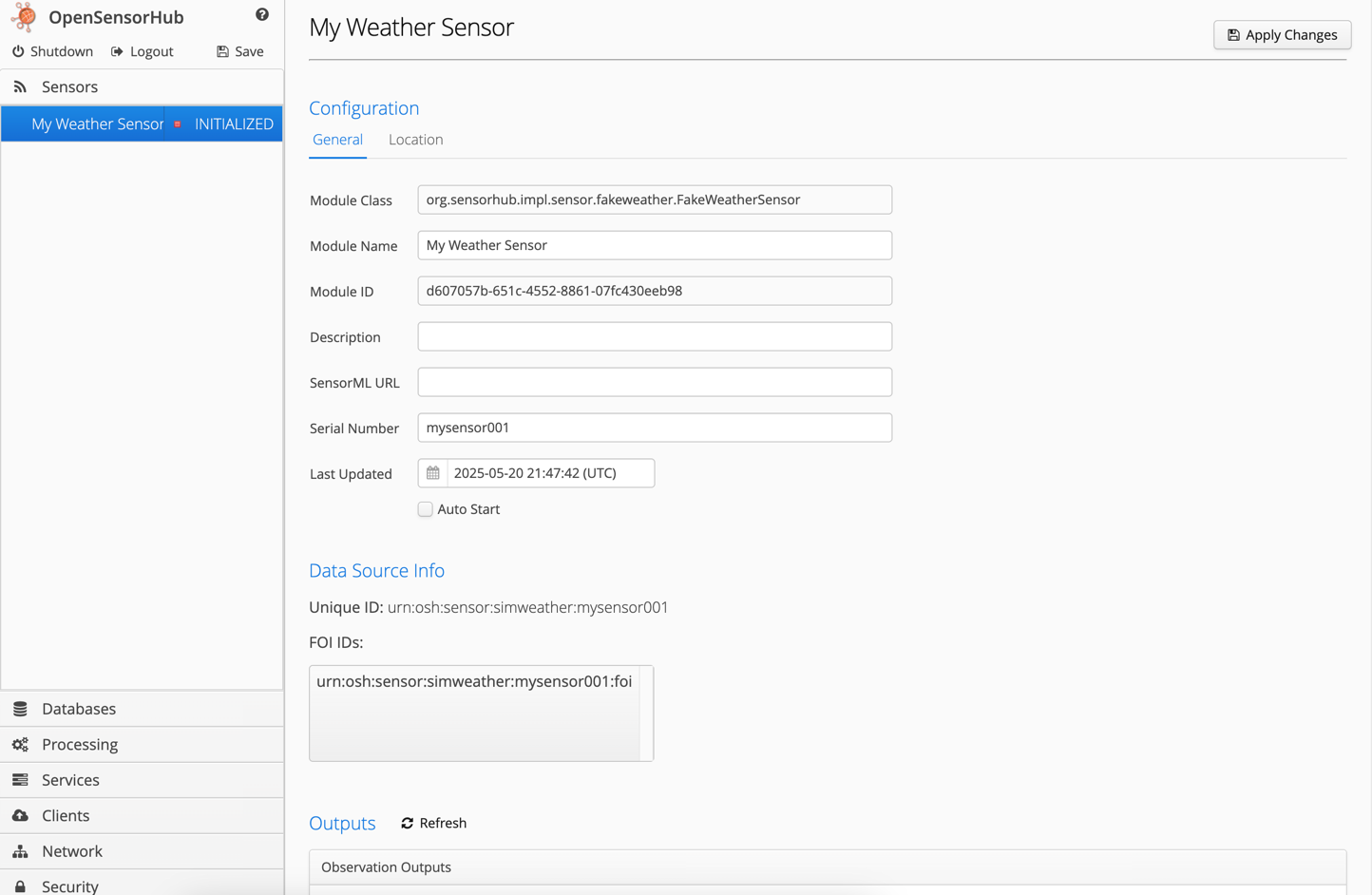The height and width of the screenshot is (895, 1372).
Task: Click the OpenSensorHub logo
Action: (24, 16)
